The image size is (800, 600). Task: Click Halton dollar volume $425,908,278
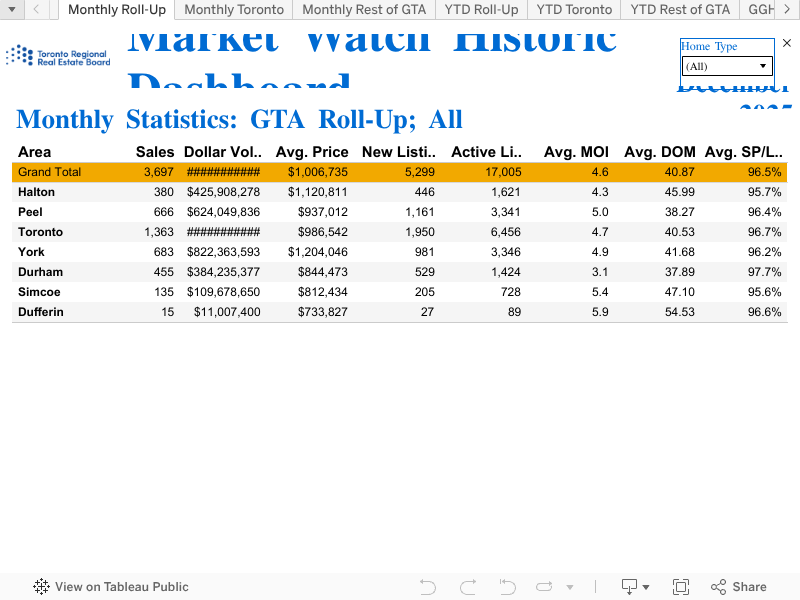pos(223,192)
